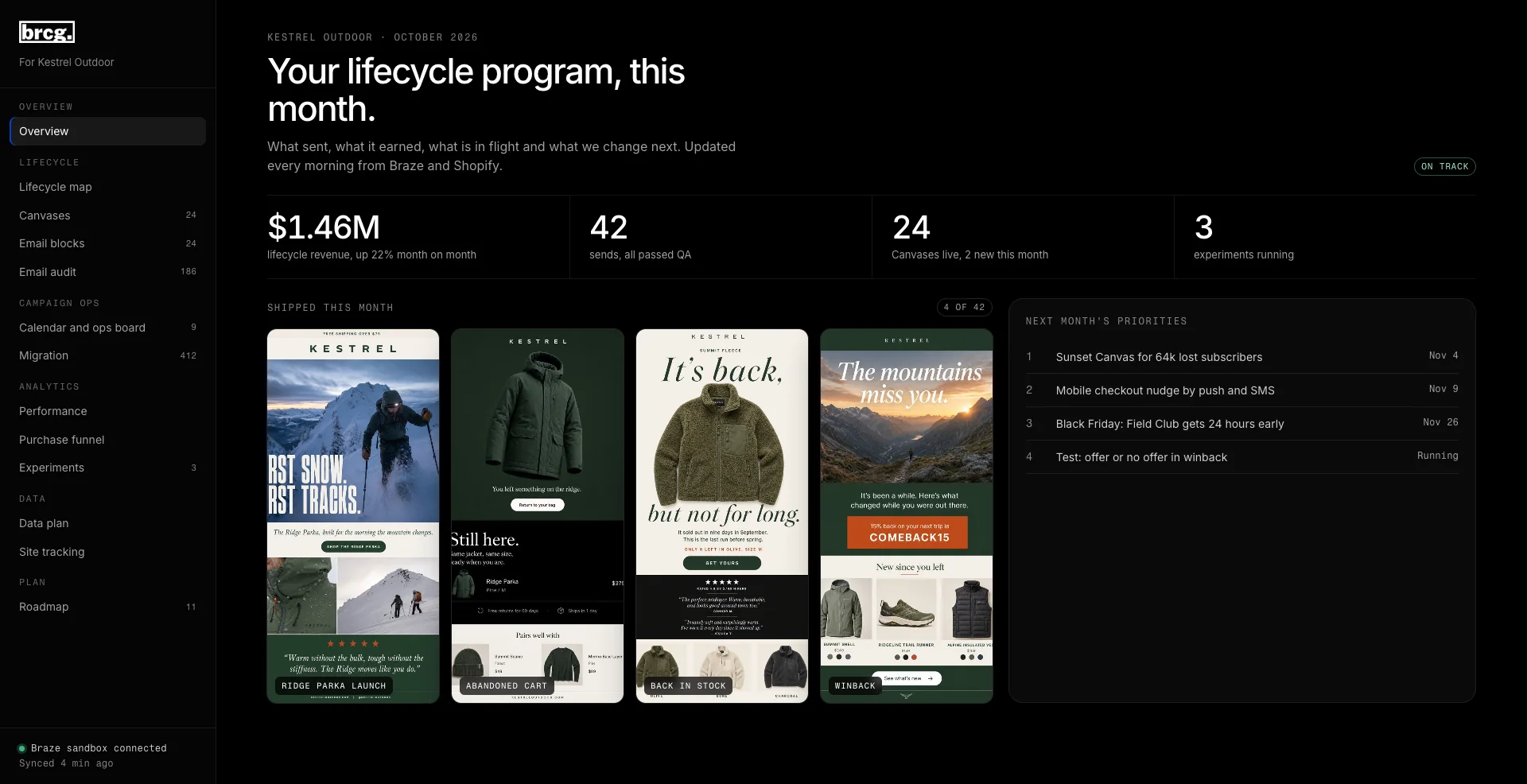Click the Nov 26 date label
The height and width of the screenshot is (784, 1527).
coord(1440,422)
